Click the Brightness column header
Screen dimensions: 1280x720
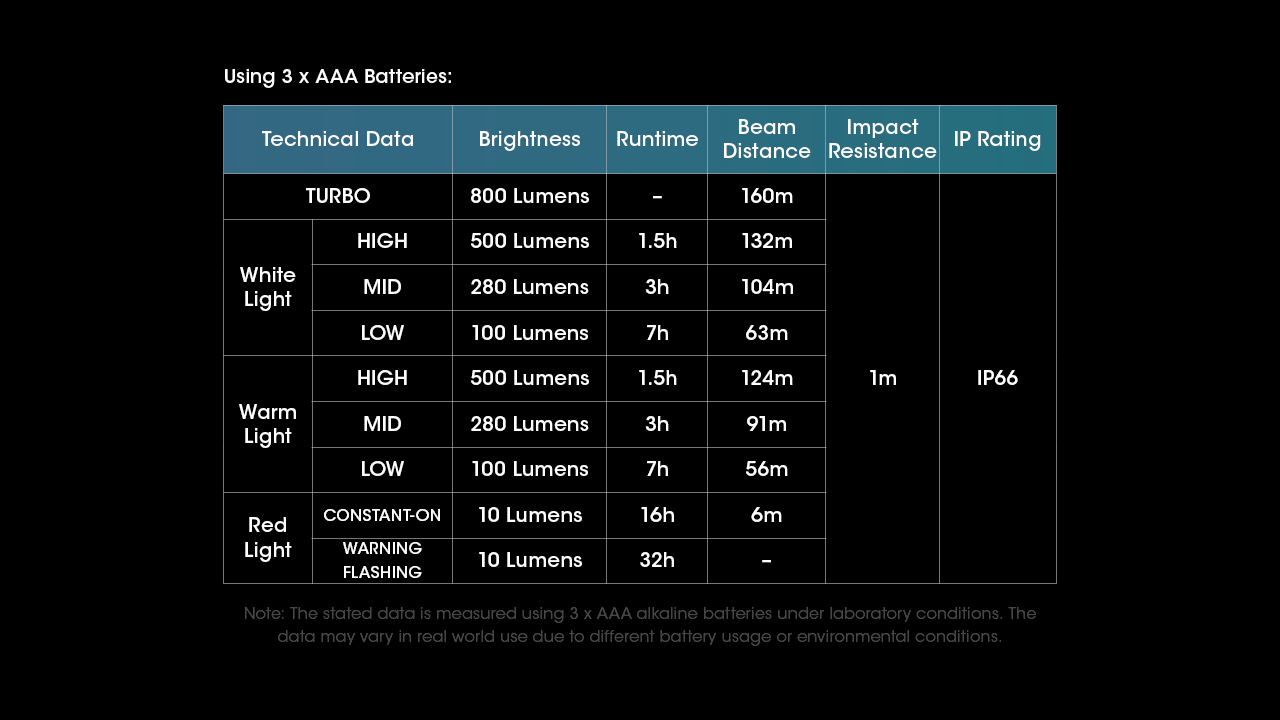529,139
